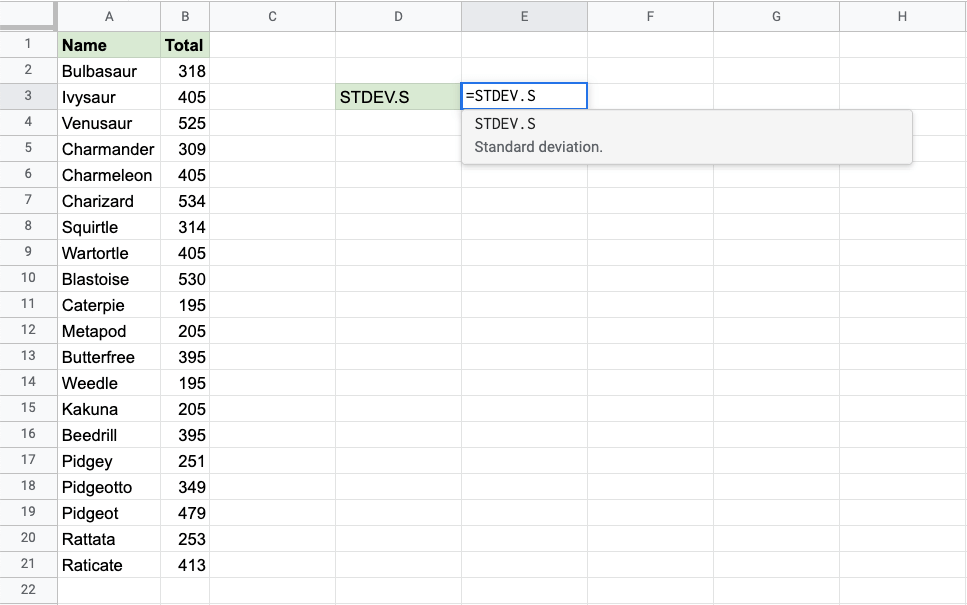
Task: Select column A header
Action: click(x=109, y=16)
